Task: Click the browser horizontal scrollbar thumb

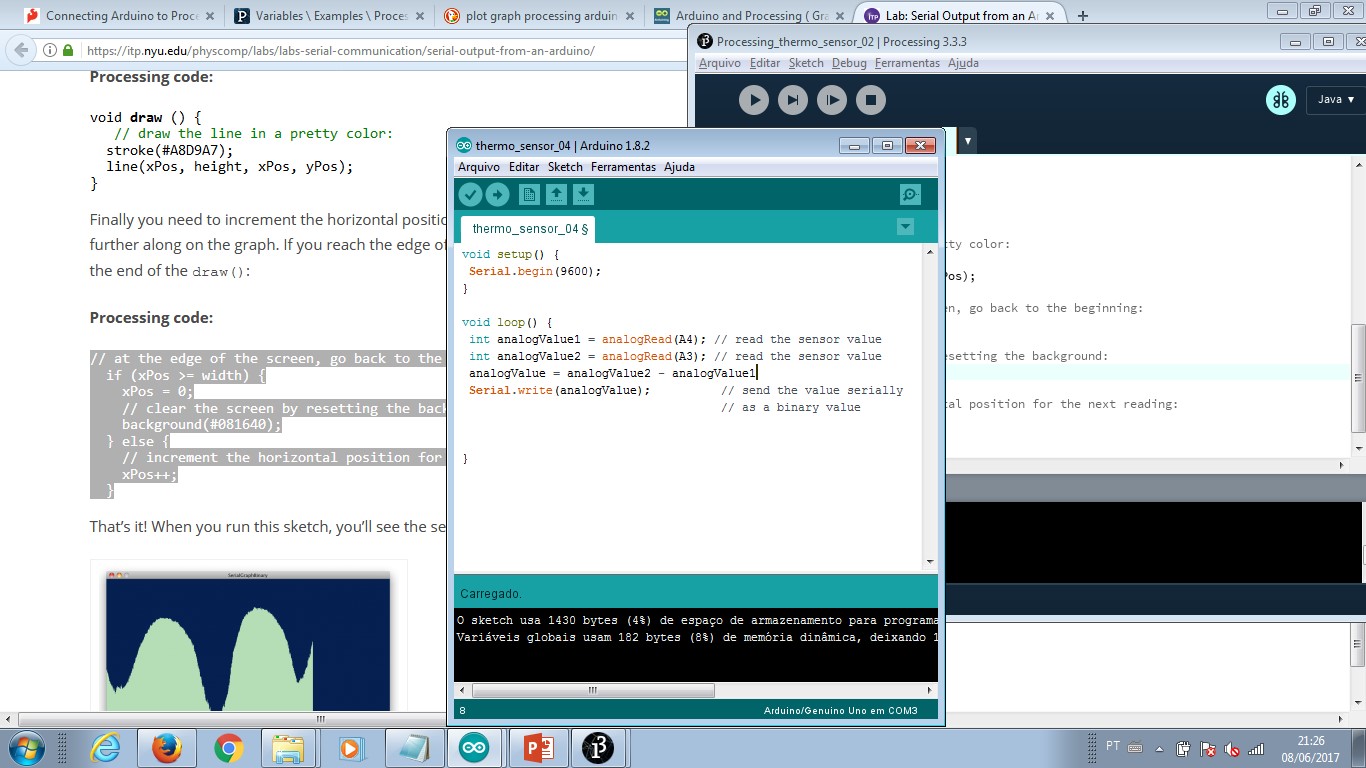Action: point(320,719)
